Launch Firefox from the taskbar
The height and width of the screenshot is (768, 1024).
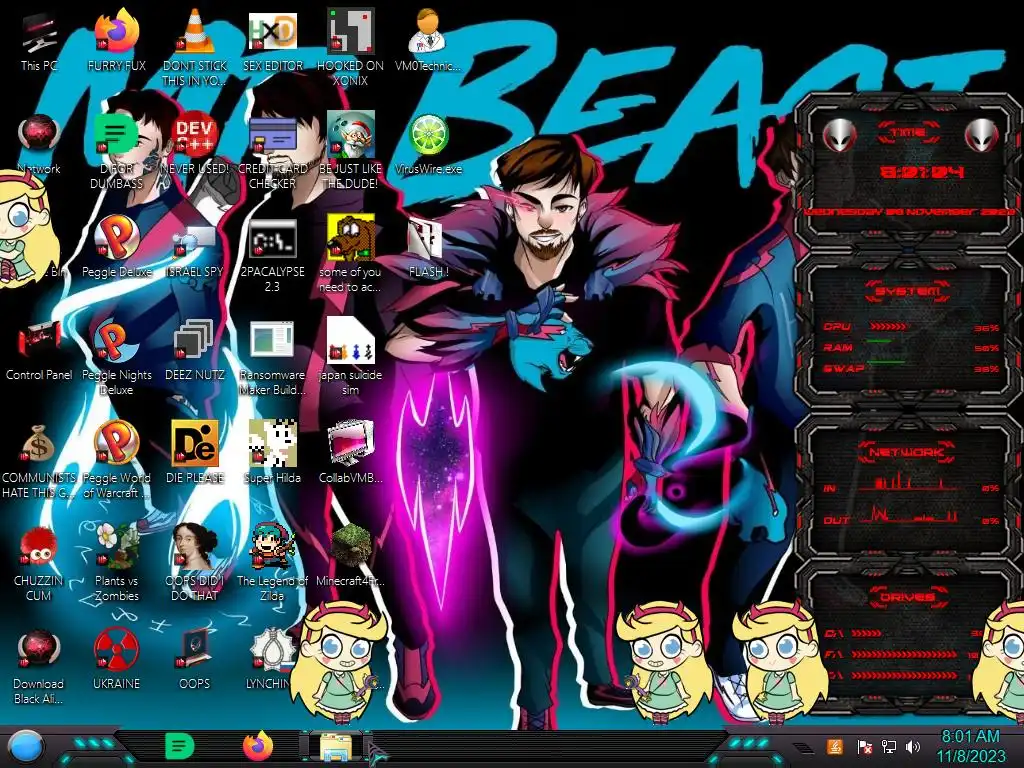pyautogui.click(x=258, y=746)
